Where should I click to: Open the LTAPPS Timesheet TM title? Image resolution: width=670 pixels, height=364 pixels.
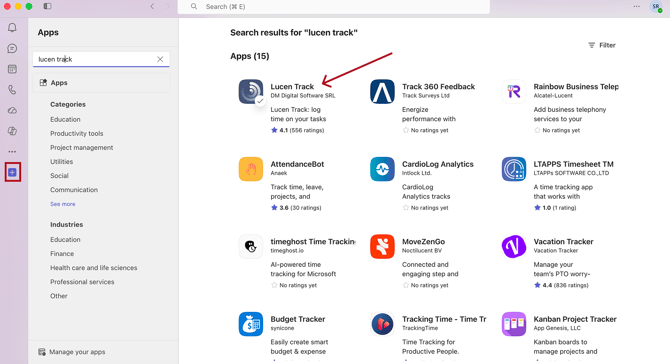pos(573,164)
